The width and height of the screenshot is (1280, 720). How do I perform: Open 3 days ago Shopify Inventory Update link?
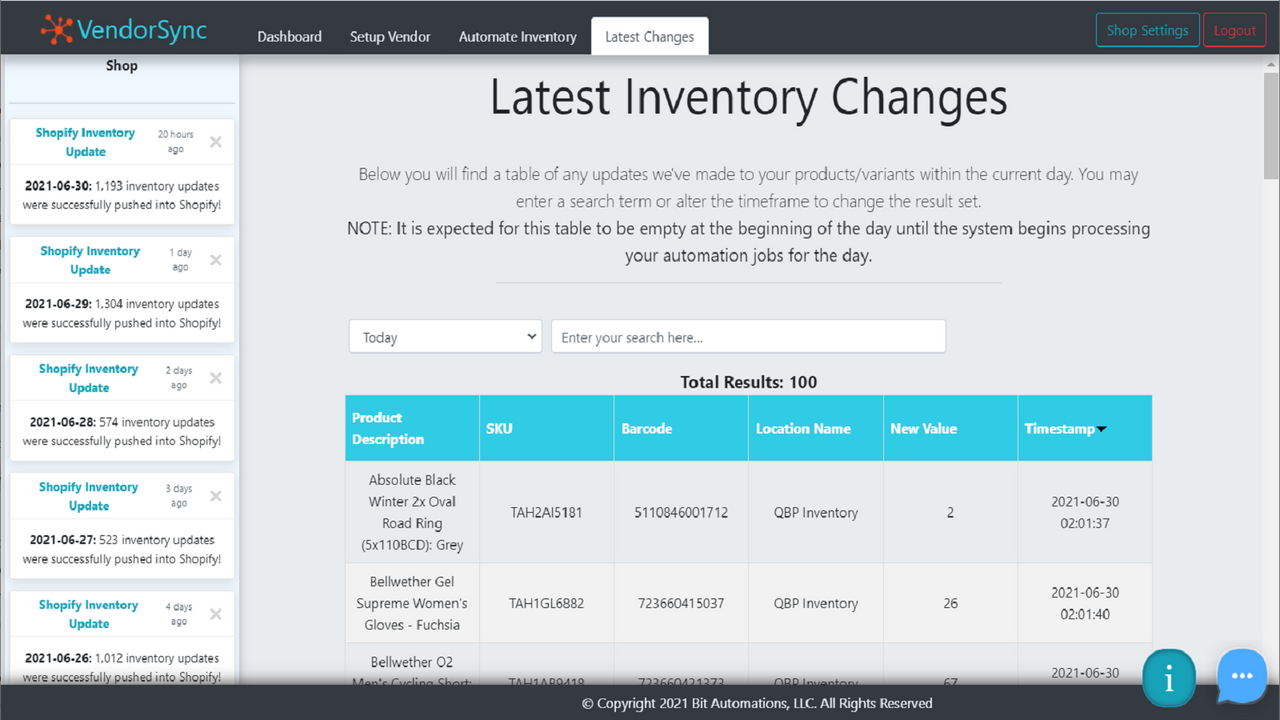point(89,496)
